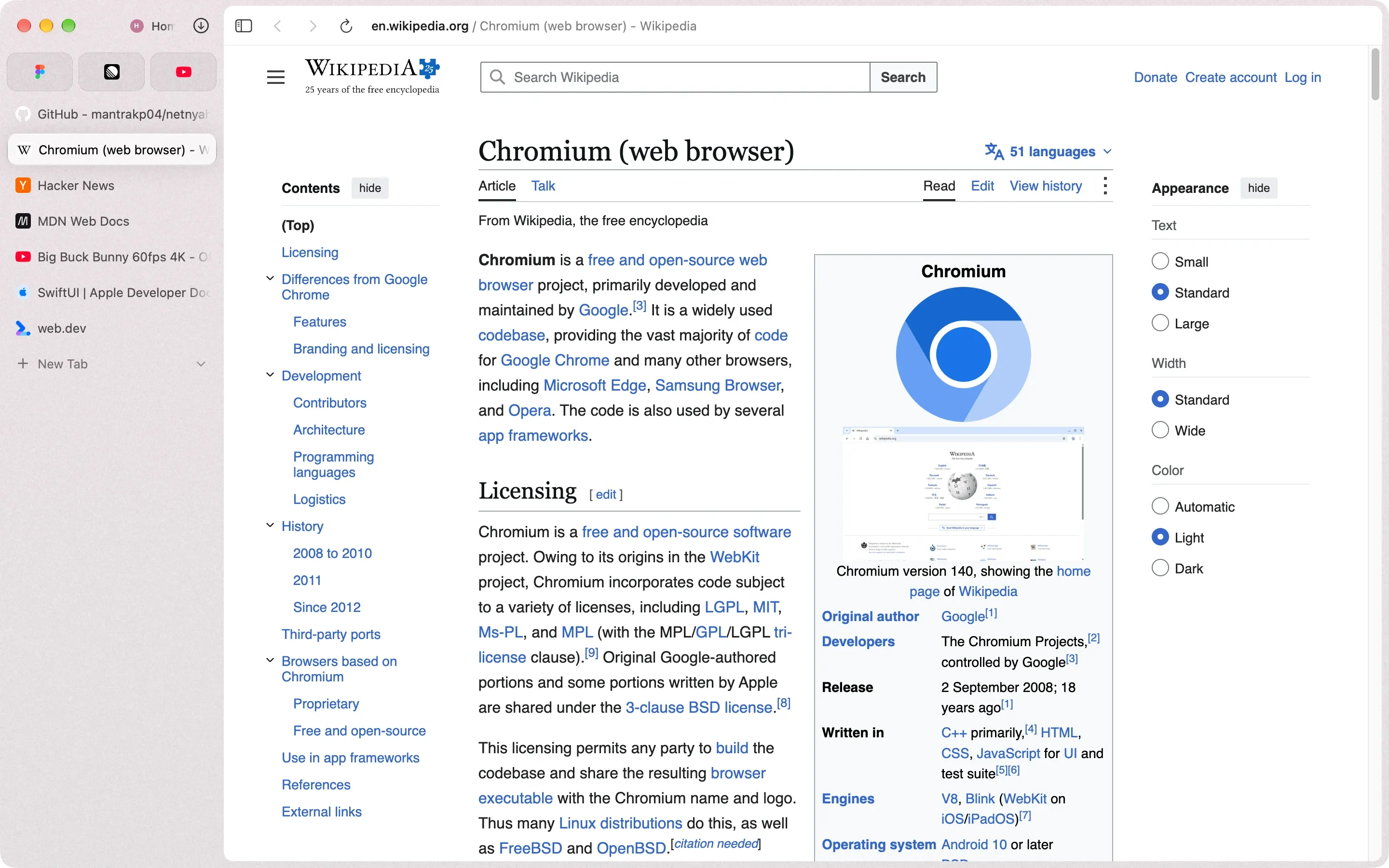Jump to Licensing in contents
The width and height of the screenshot is (1389, 868).
pyautogui.click(x=310, y=252)
